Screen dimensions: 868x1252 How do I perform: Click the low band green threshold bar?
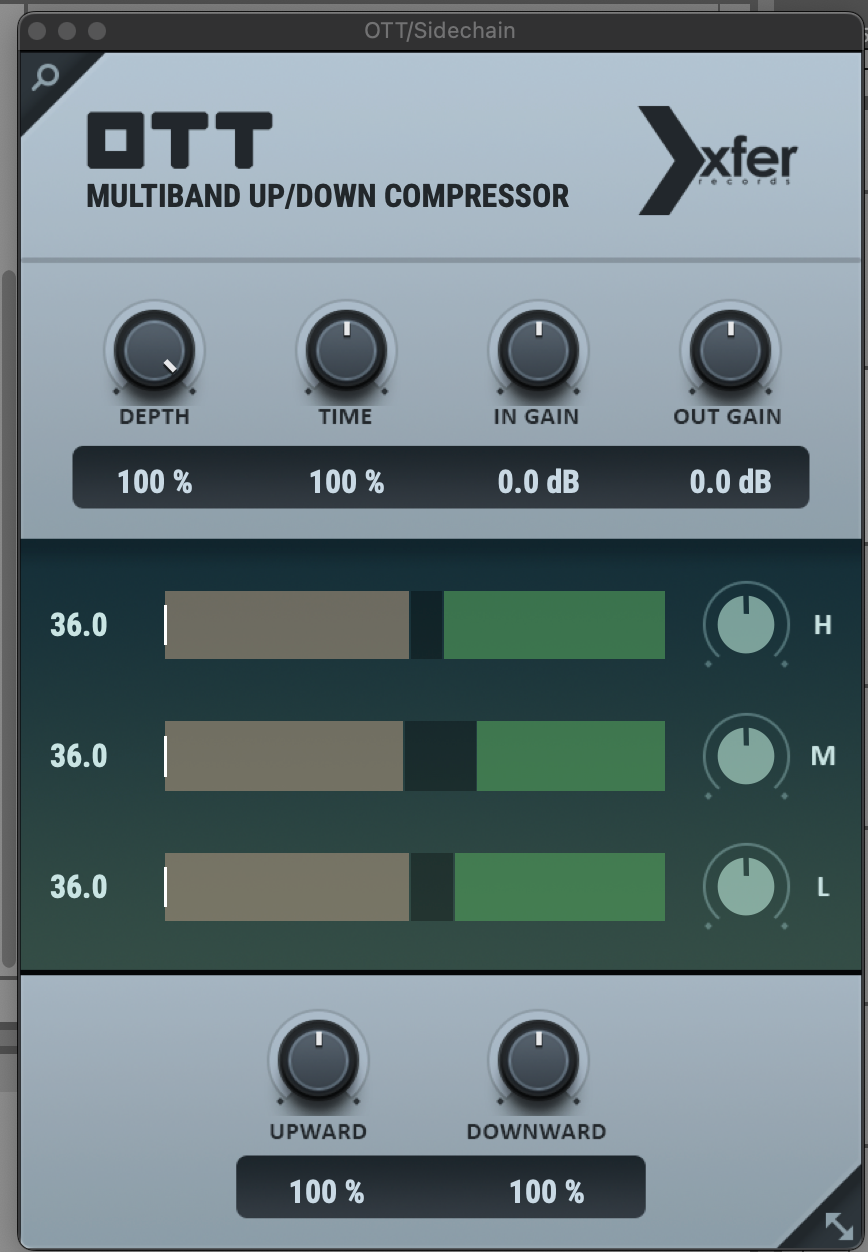(560, 887)
